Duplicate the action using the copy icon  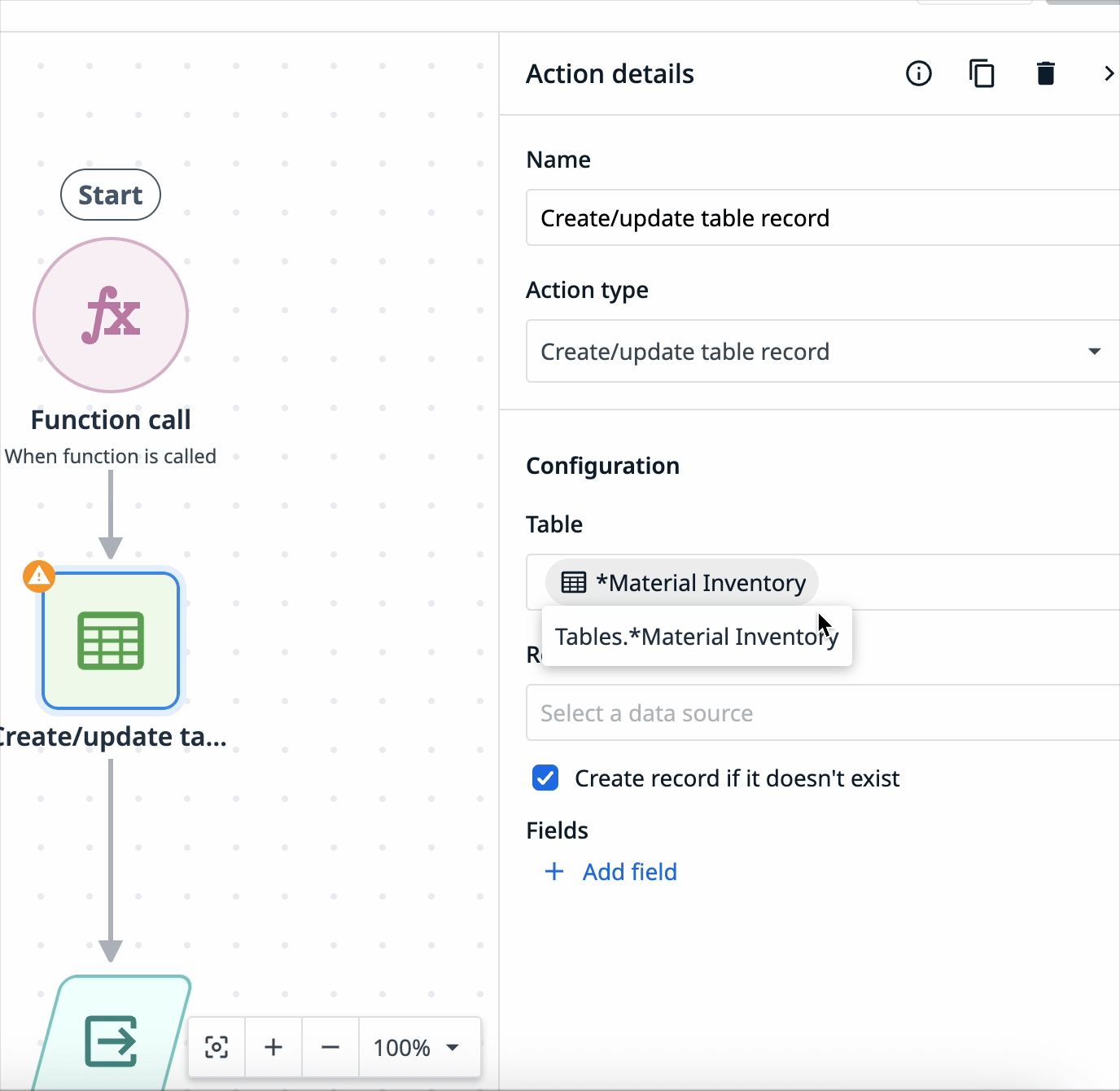pyautogui.click(x=982, y=73)
